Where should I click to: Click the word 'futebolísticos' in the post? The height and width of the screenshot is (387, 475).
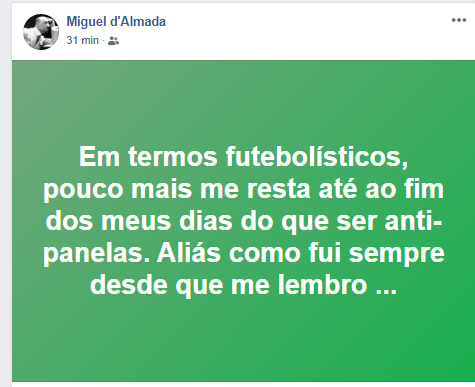point(317,157)
